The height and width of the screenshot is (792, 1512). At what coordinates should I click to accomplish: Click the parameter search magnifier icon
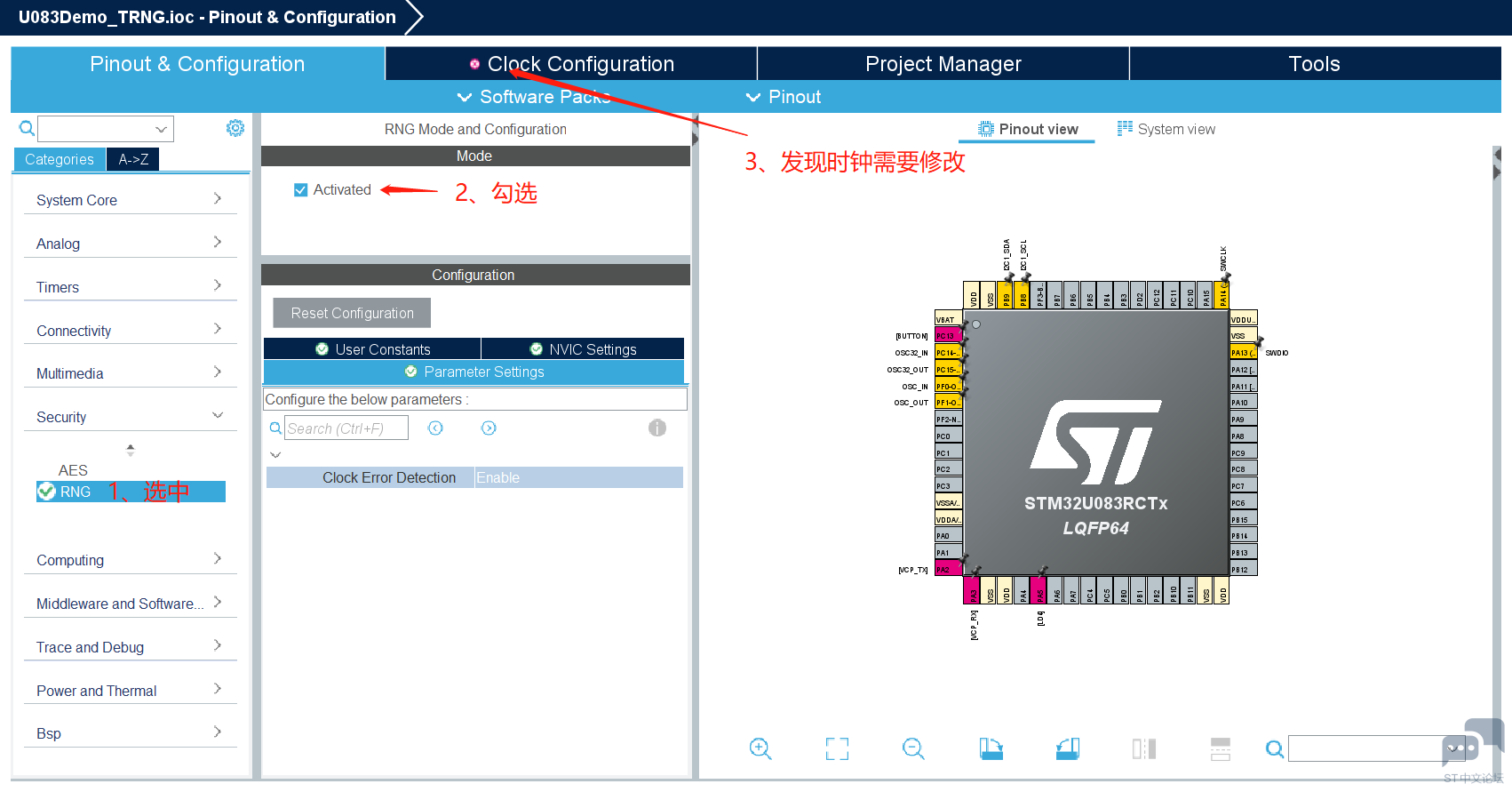(275, 428)
